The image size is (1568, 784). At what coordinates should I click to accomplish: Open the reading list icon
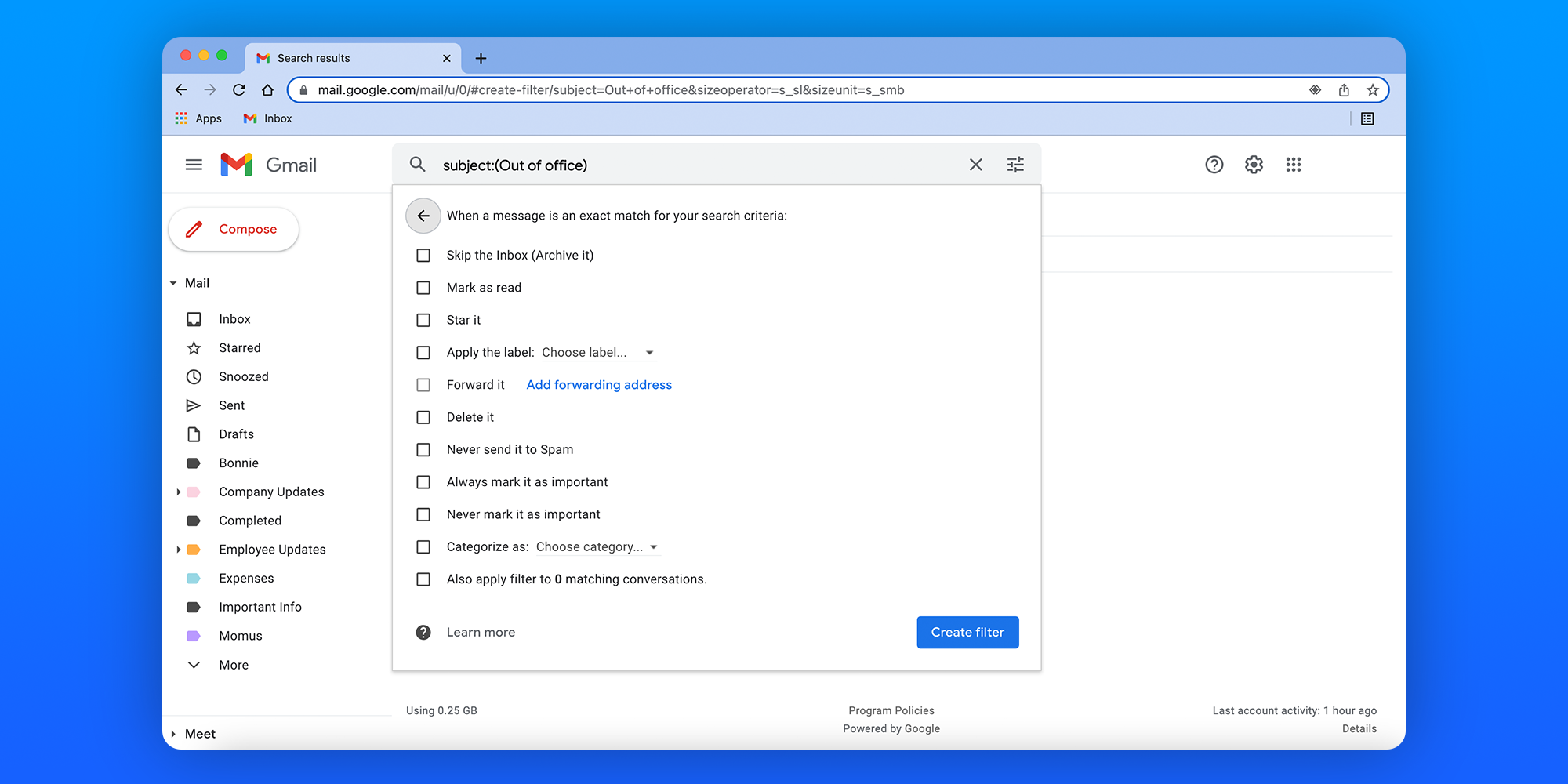click(1367, 118)
